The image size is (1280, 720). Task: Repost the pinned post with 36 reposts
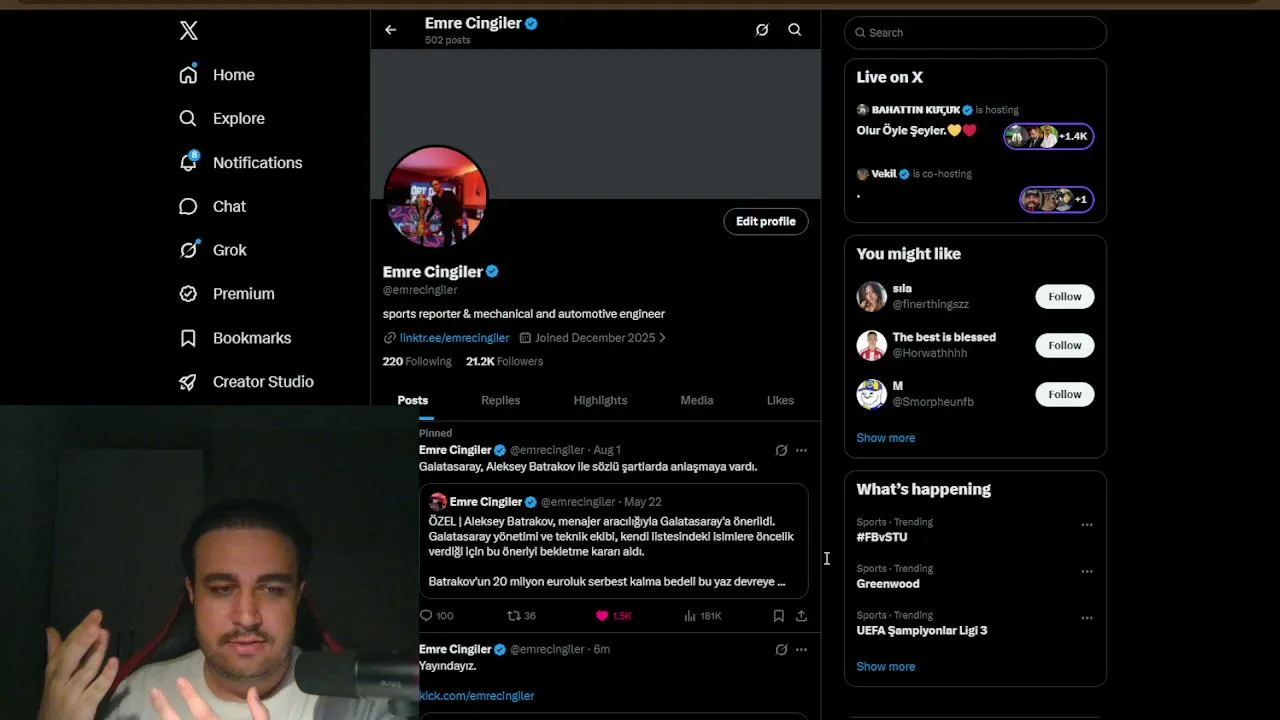click(521, 616)
